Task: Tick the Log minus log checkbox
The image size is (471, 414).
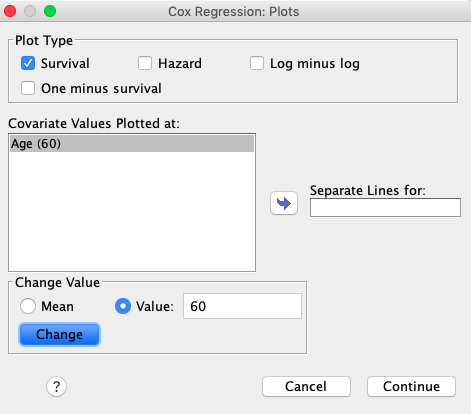Action: tap(257, 63)
